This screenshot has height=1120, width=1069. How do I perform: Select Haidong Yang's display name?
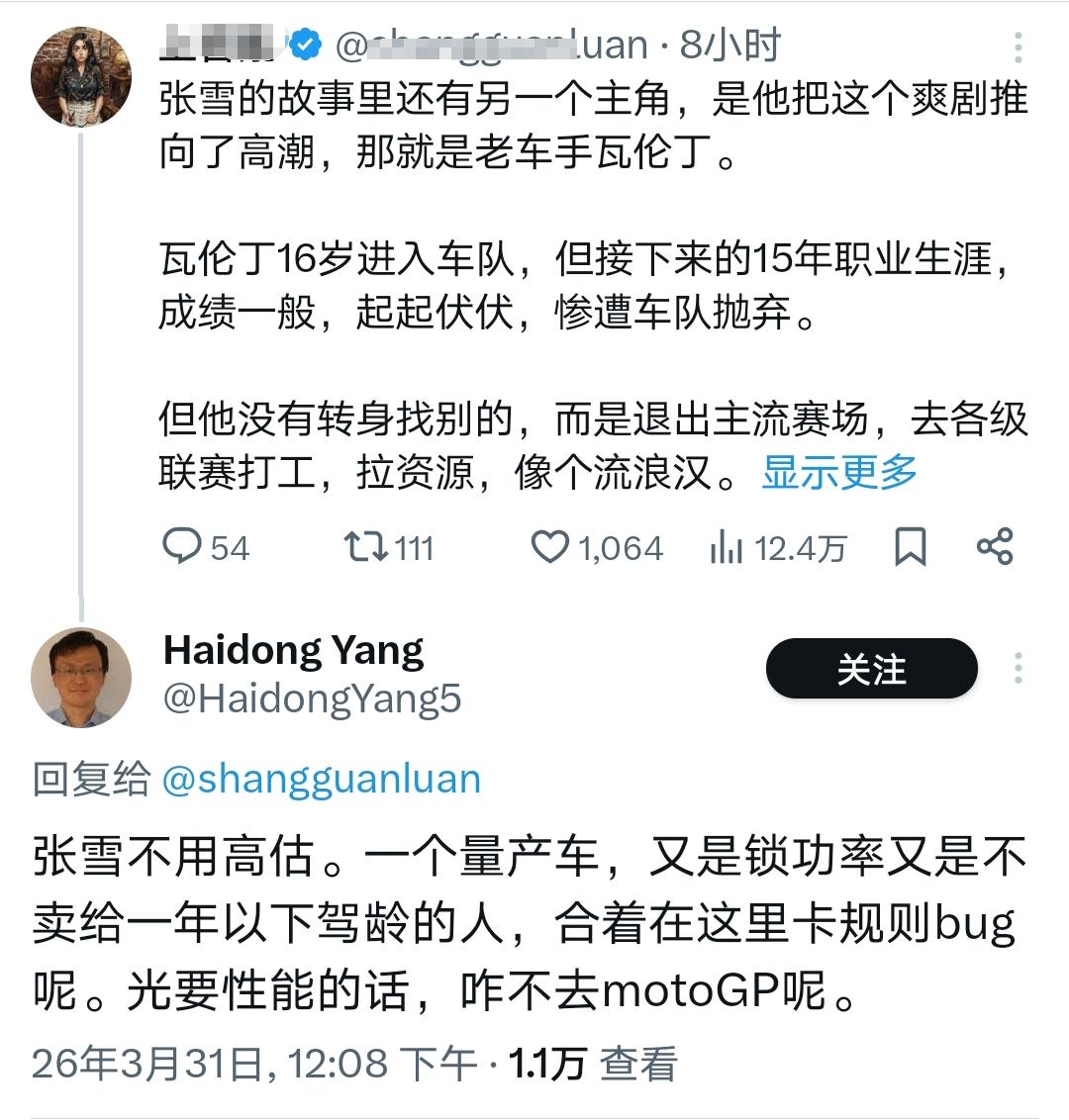point(293,650)
